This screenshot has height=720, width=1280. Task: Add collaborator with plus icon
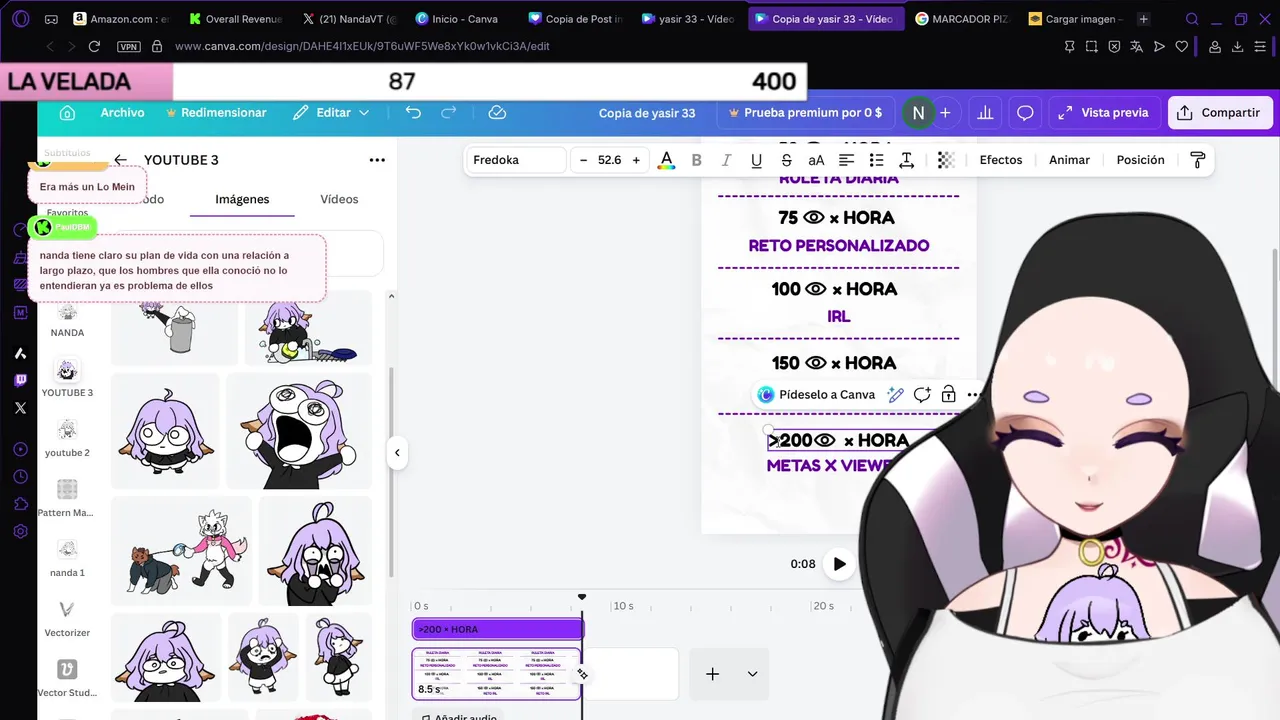click(x=945, y=113)
